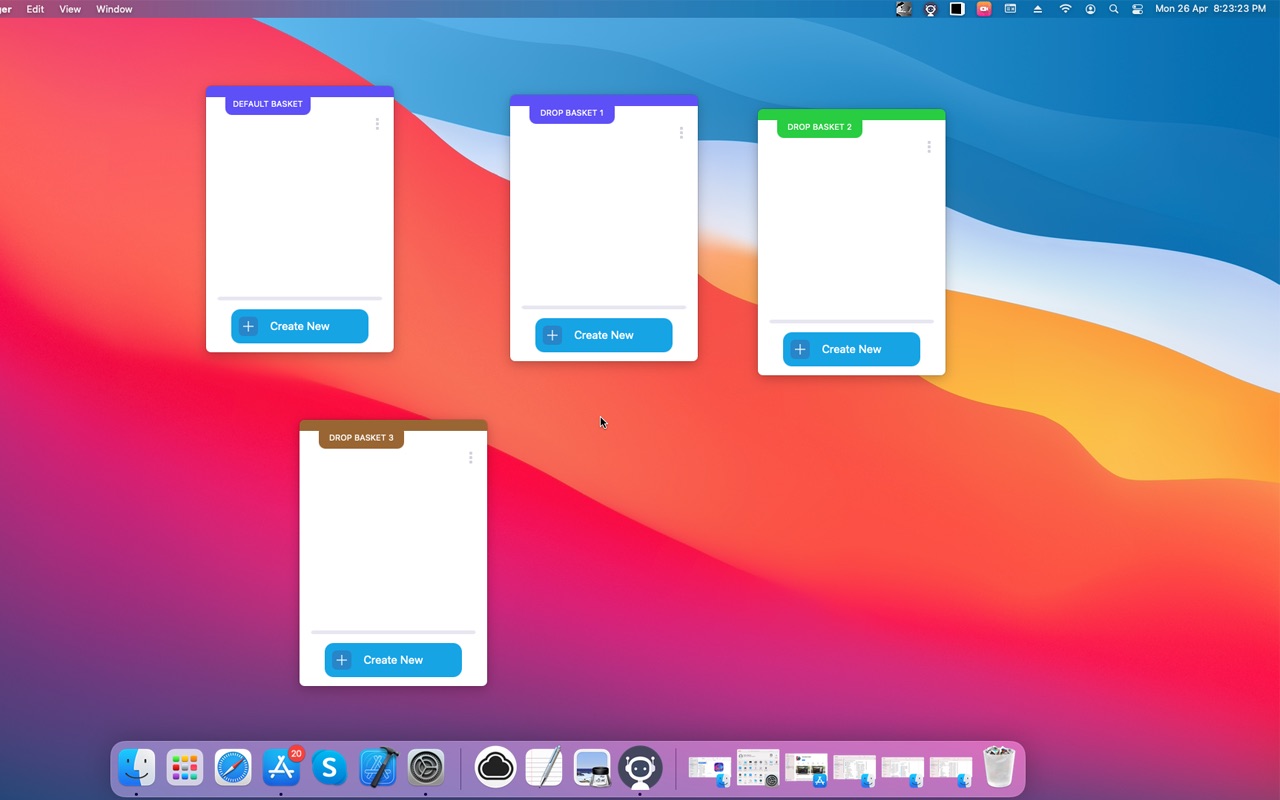Open the View menu
This screenshot has width=1280, height=800.
[x=70, y=9]
